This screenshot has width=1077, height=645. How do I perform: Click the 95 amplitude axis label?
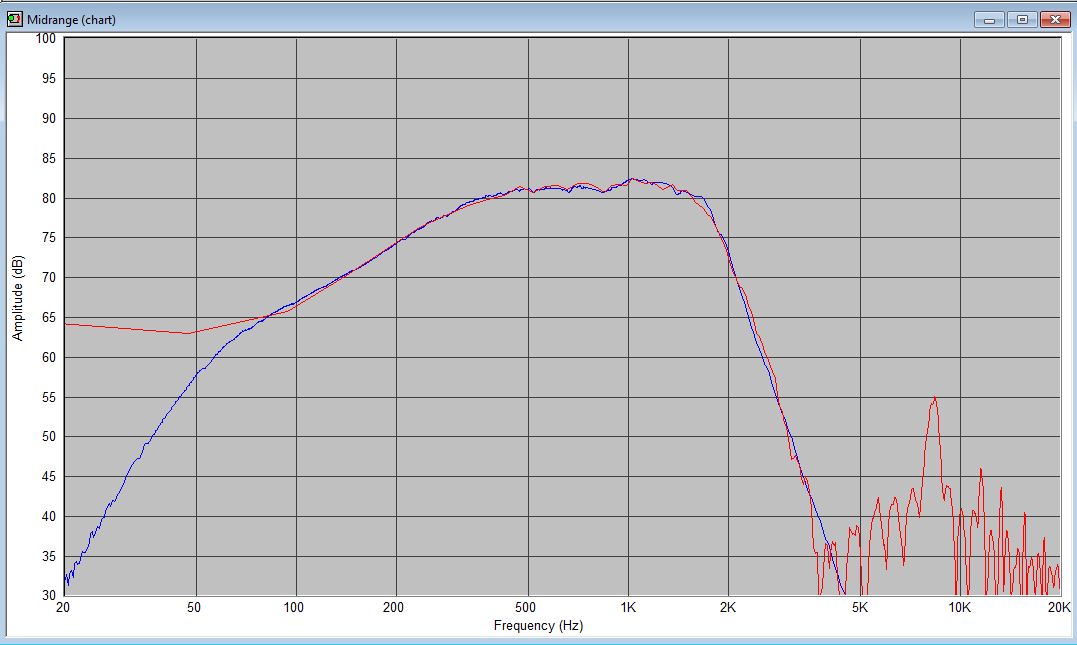49,79
